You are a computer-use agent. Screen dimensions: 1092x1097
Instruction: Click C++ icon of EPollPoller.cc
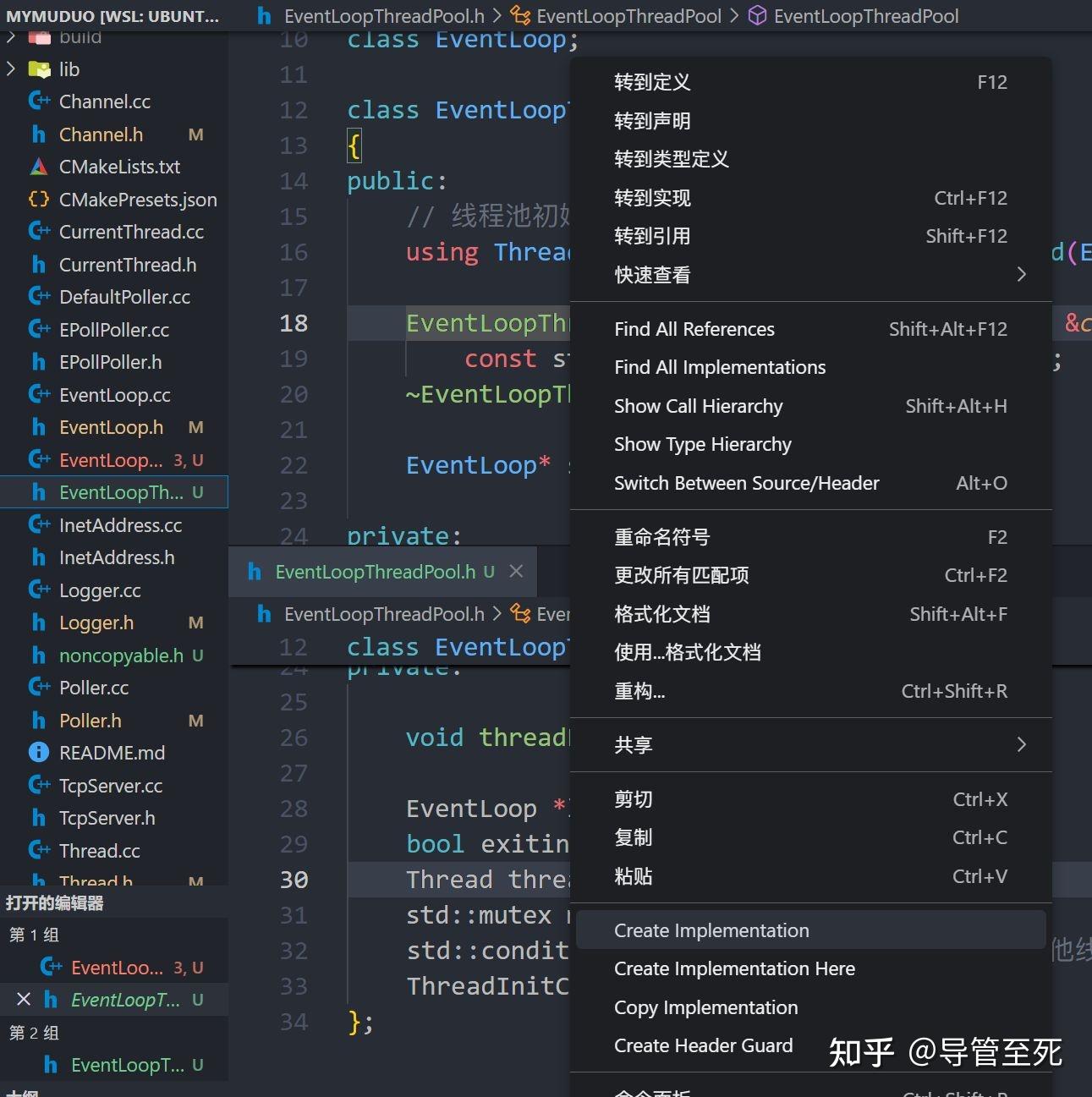(39, 330)
